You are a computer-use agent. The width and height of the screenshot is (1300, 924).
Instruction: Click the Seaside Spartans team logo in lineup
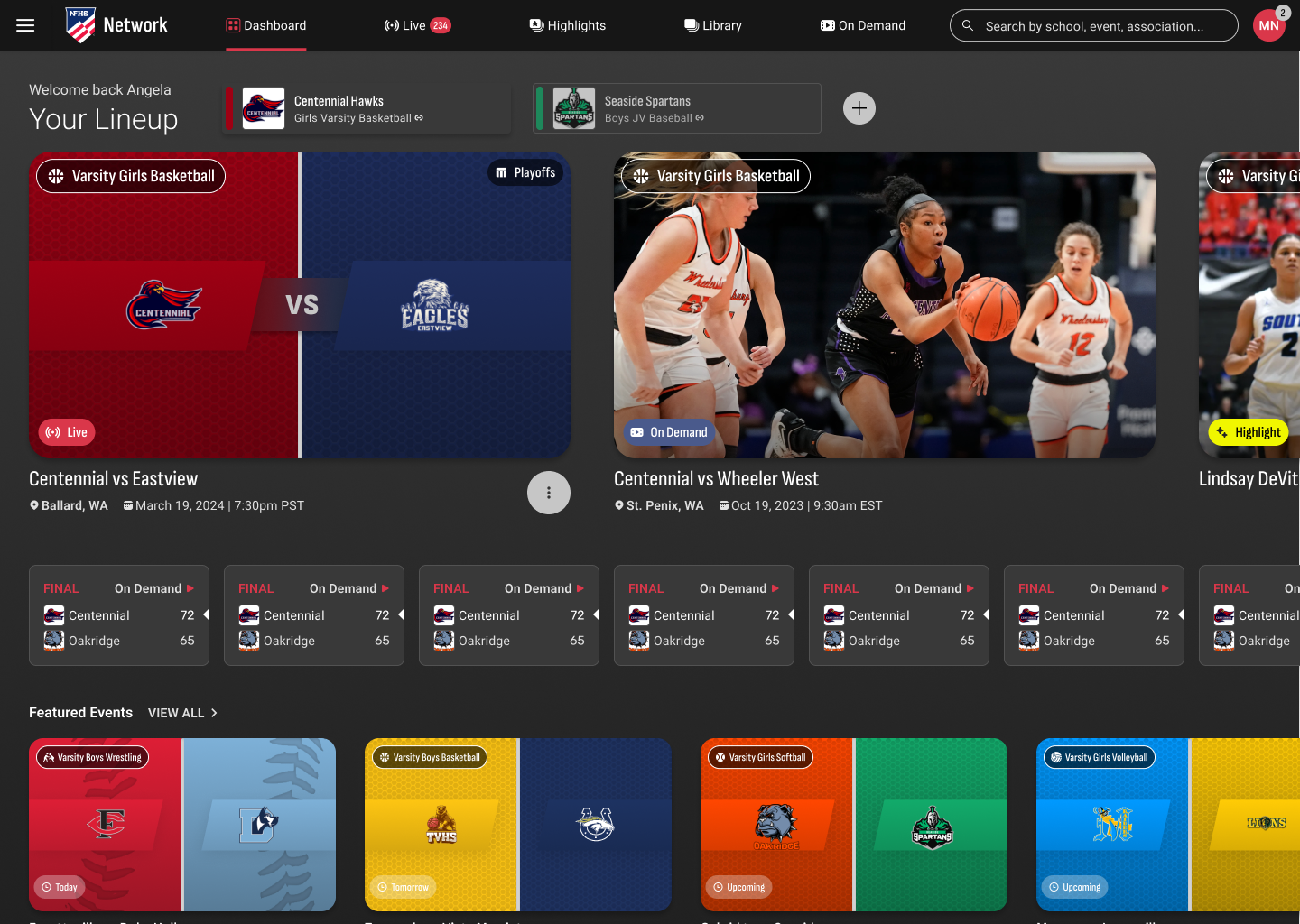[574, 108]
